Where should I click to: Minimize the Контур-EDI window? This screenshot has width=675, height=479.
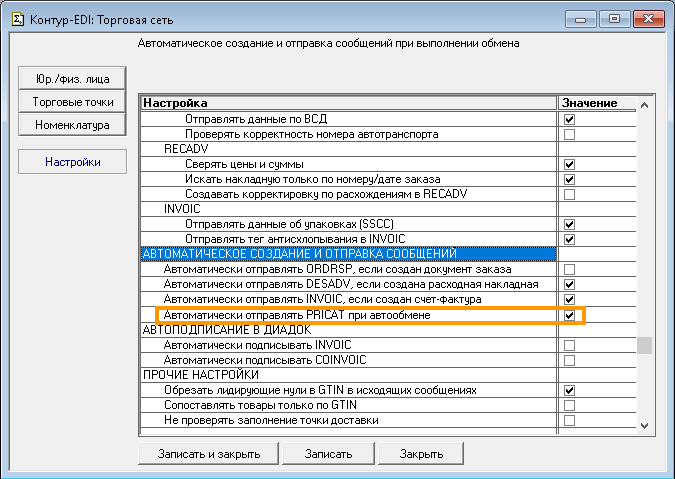click(x=580, y=19)
